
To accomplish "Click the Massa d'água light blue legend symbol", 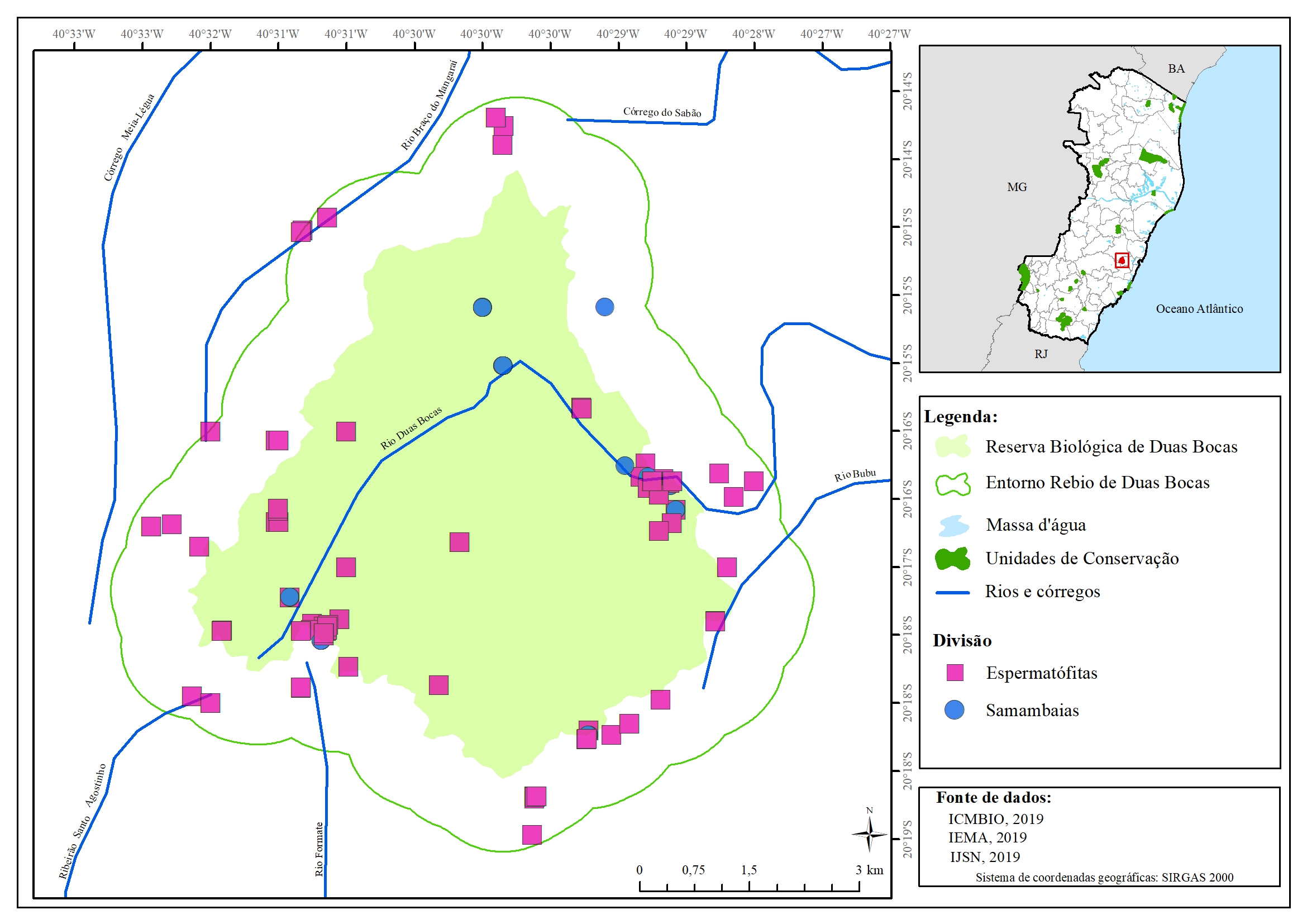I will click(953, 526).
